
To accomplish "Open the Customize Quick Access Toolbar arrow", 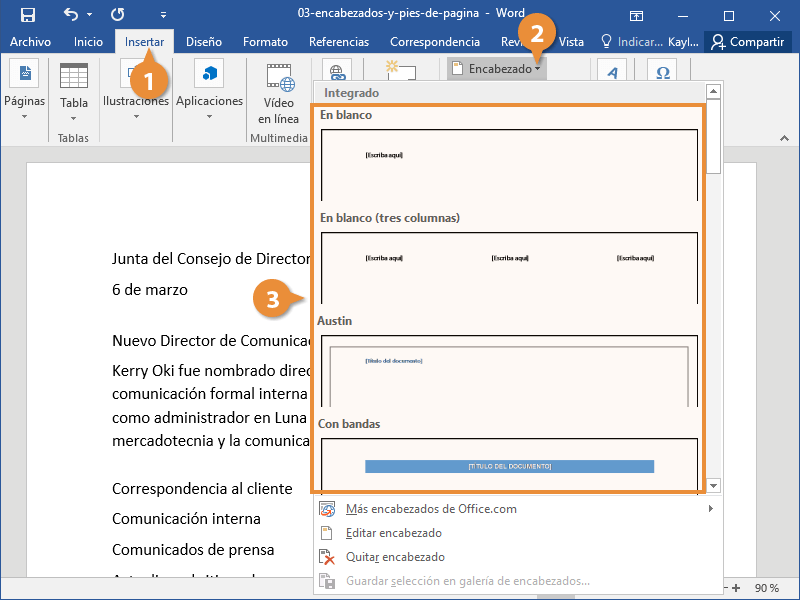I will (164, 16).
